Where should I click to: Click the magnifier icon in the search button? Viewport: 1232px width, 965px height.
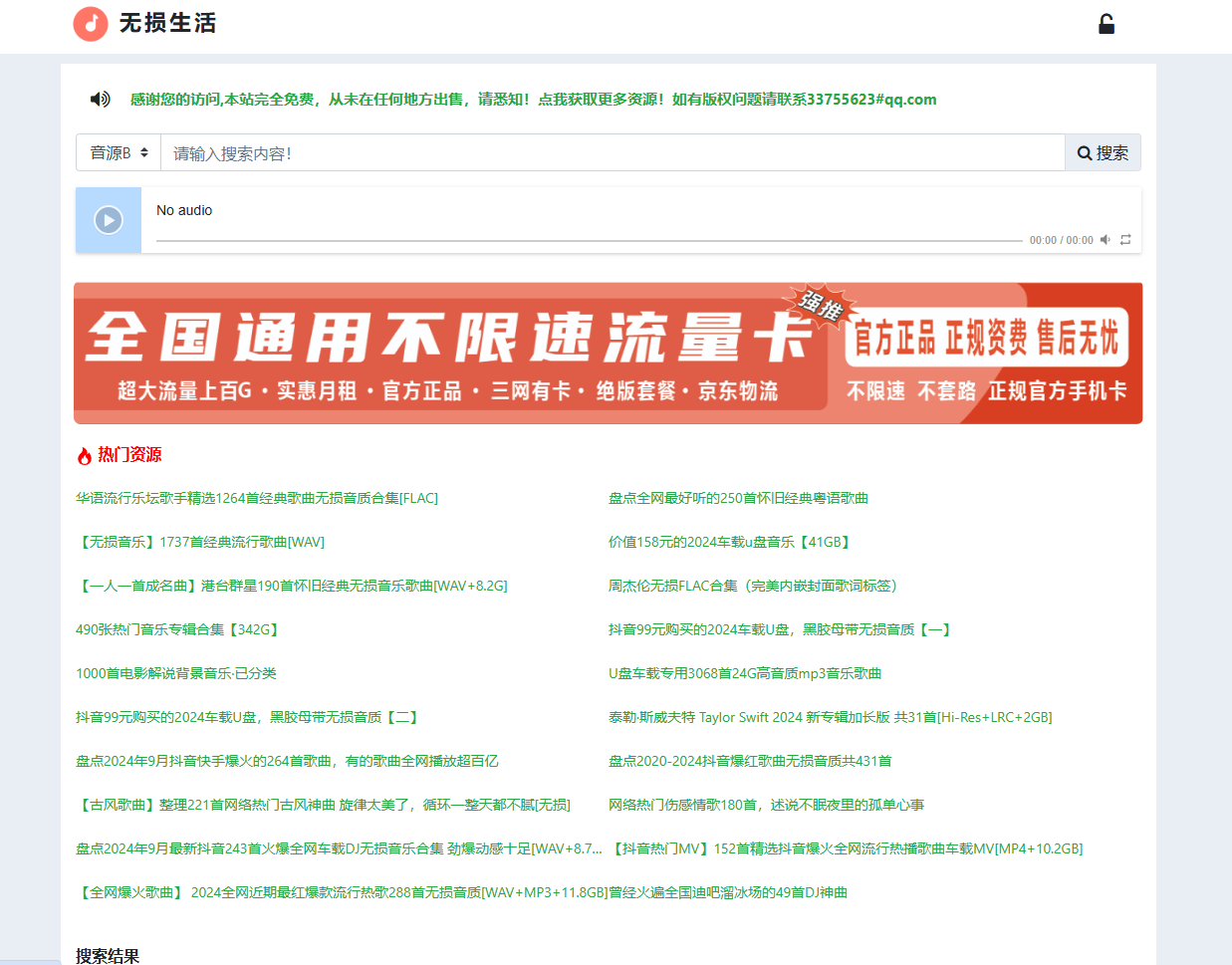click(1085, 152)
